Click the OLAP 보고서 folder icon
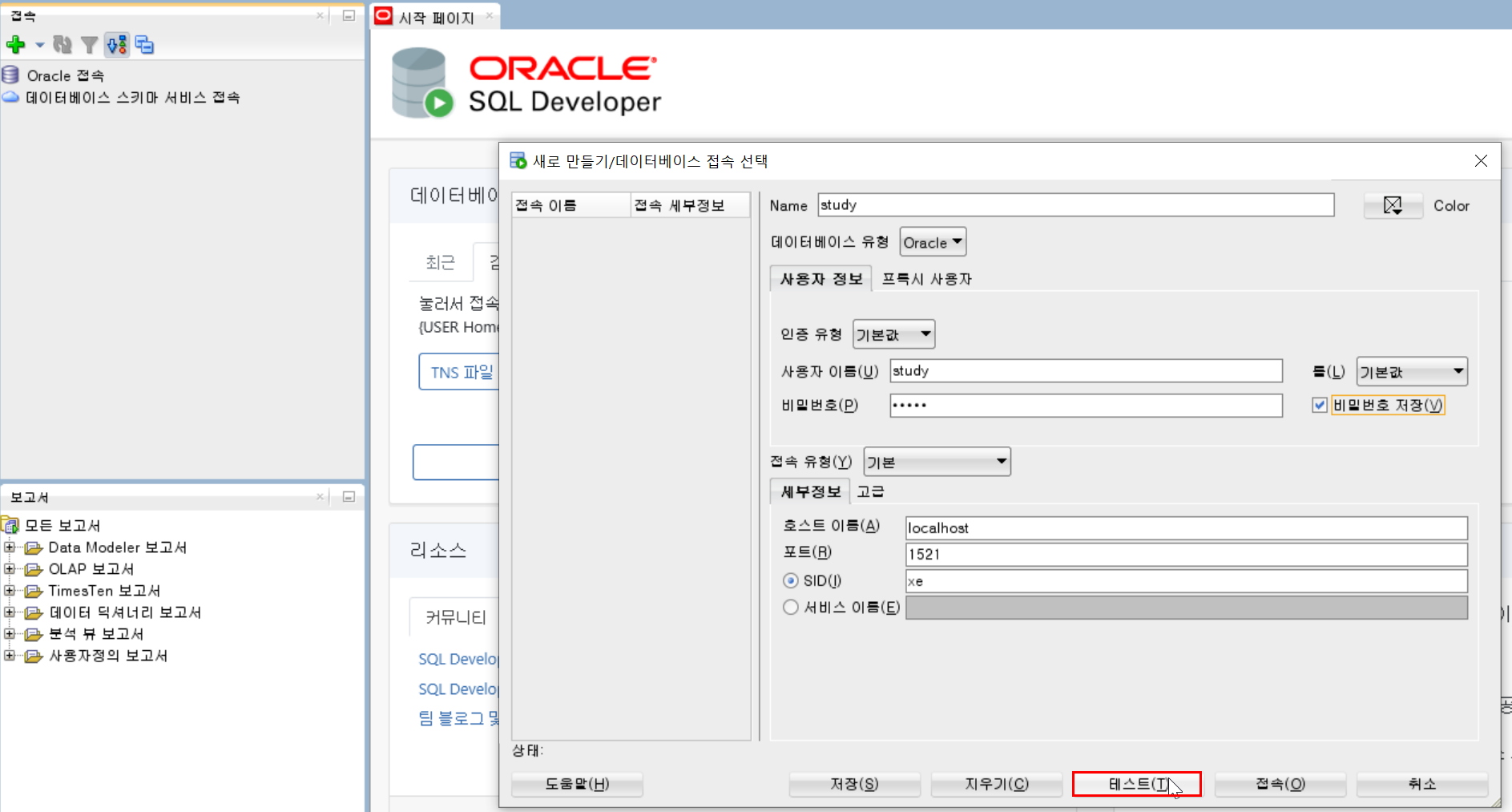 [x=34, y=569]
